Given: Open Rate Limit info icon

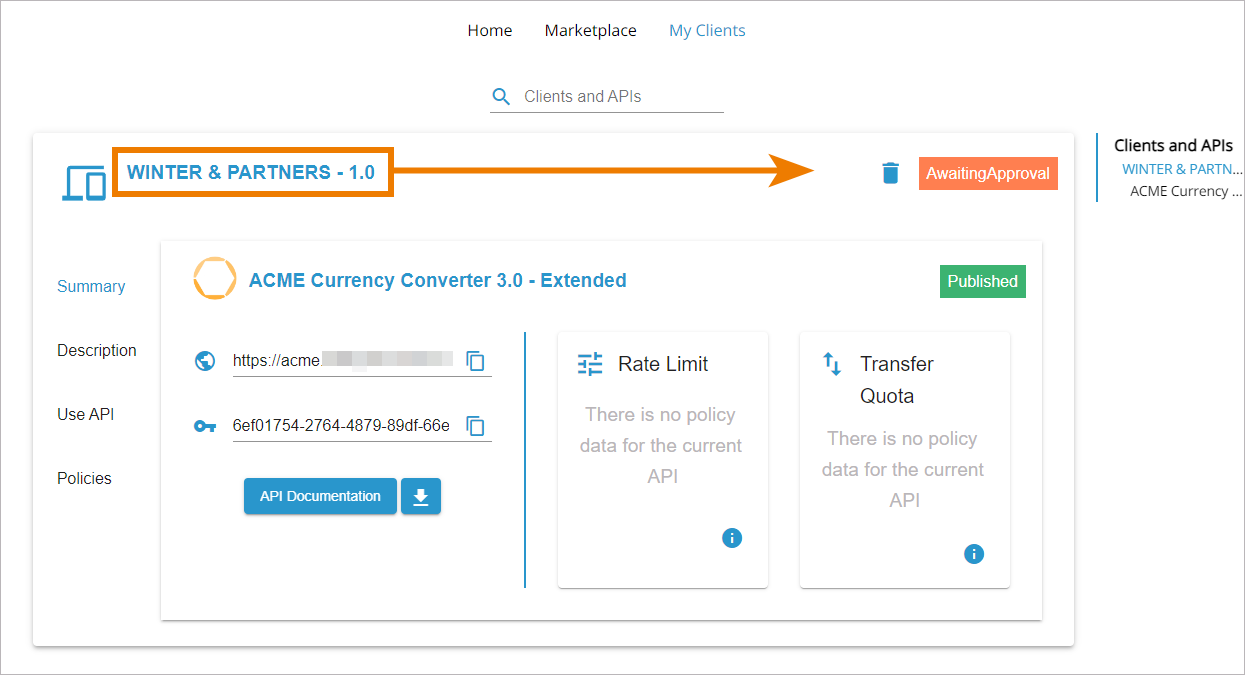Looking at the screenshot, I should click(732, 538).
